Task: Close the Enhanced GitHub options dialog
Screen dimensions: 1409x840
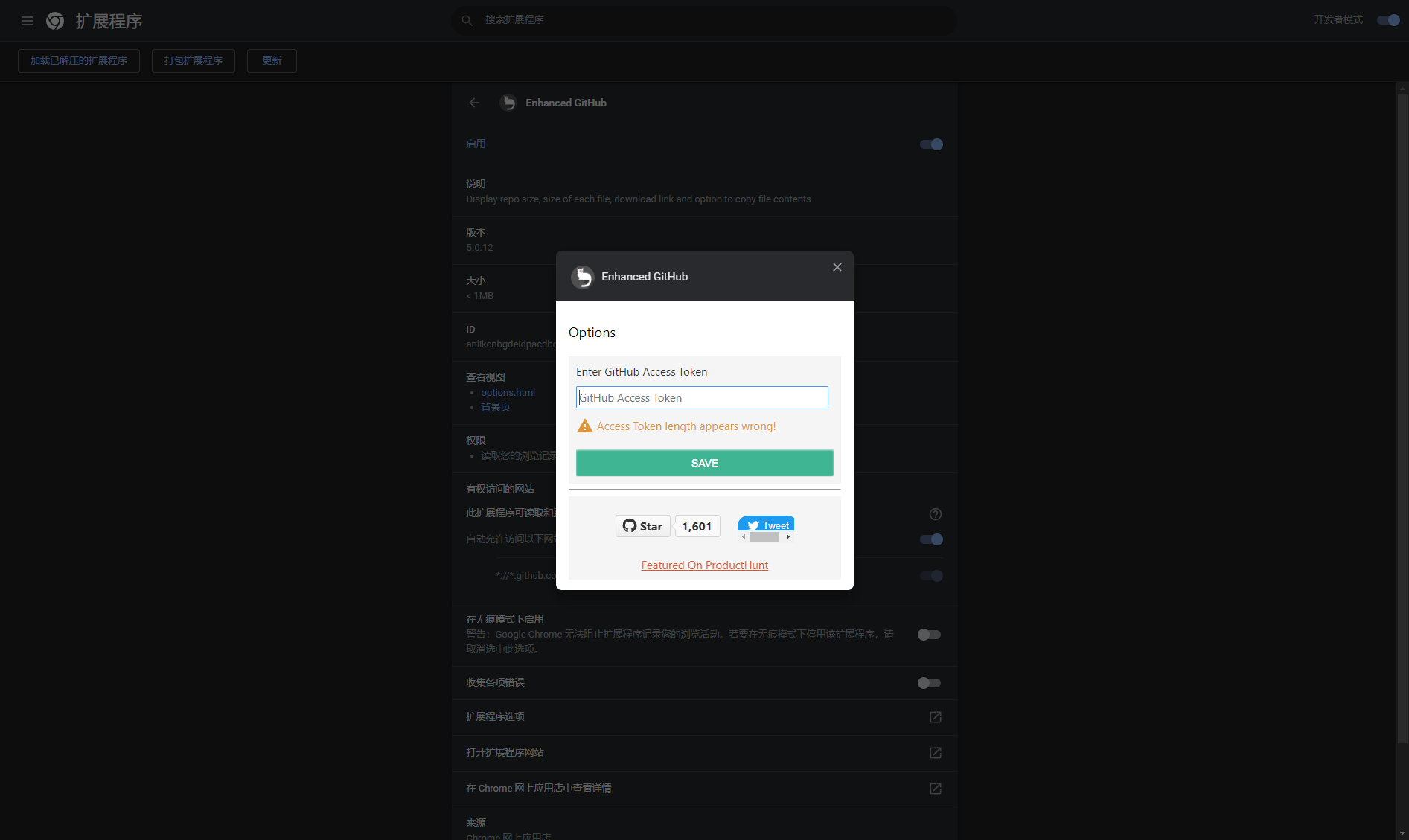Action: [x=837, y=267]
